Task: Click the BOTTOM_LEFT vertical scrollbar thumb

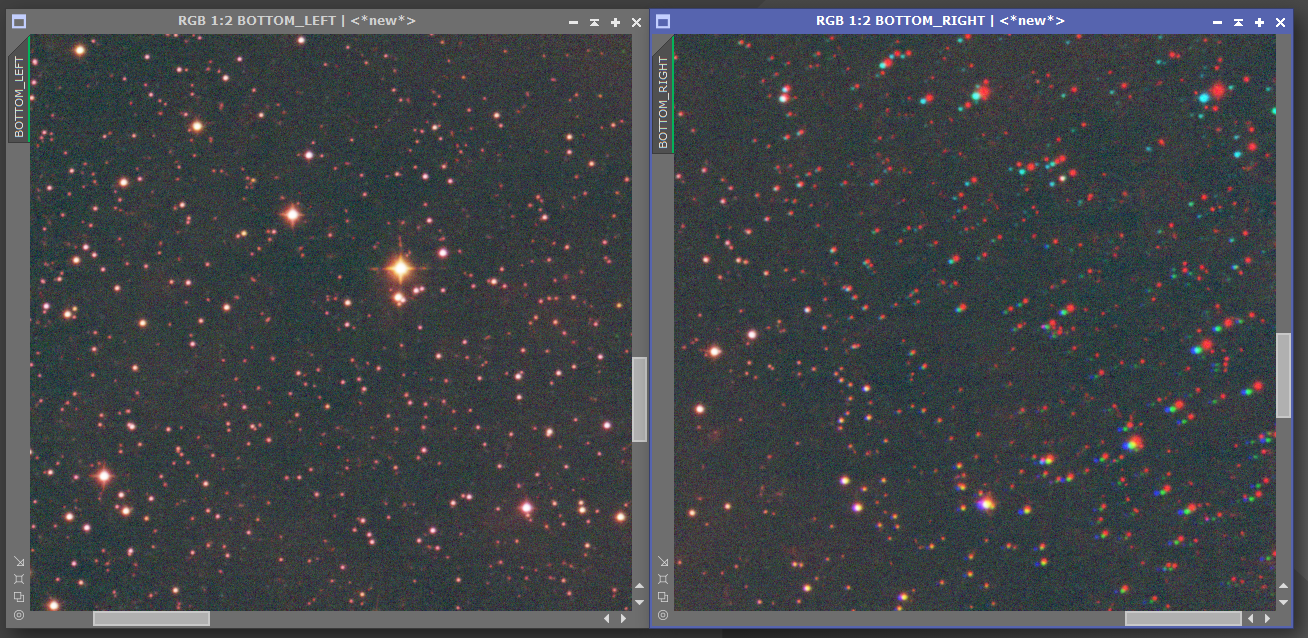Action: click(640, 399)
